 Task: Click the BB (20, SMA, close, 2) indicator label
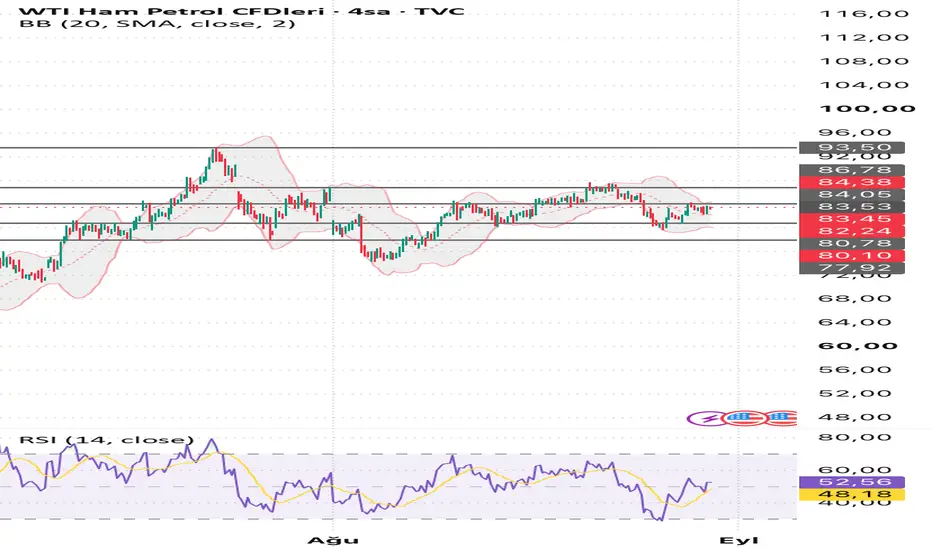[x=158, y=24]
